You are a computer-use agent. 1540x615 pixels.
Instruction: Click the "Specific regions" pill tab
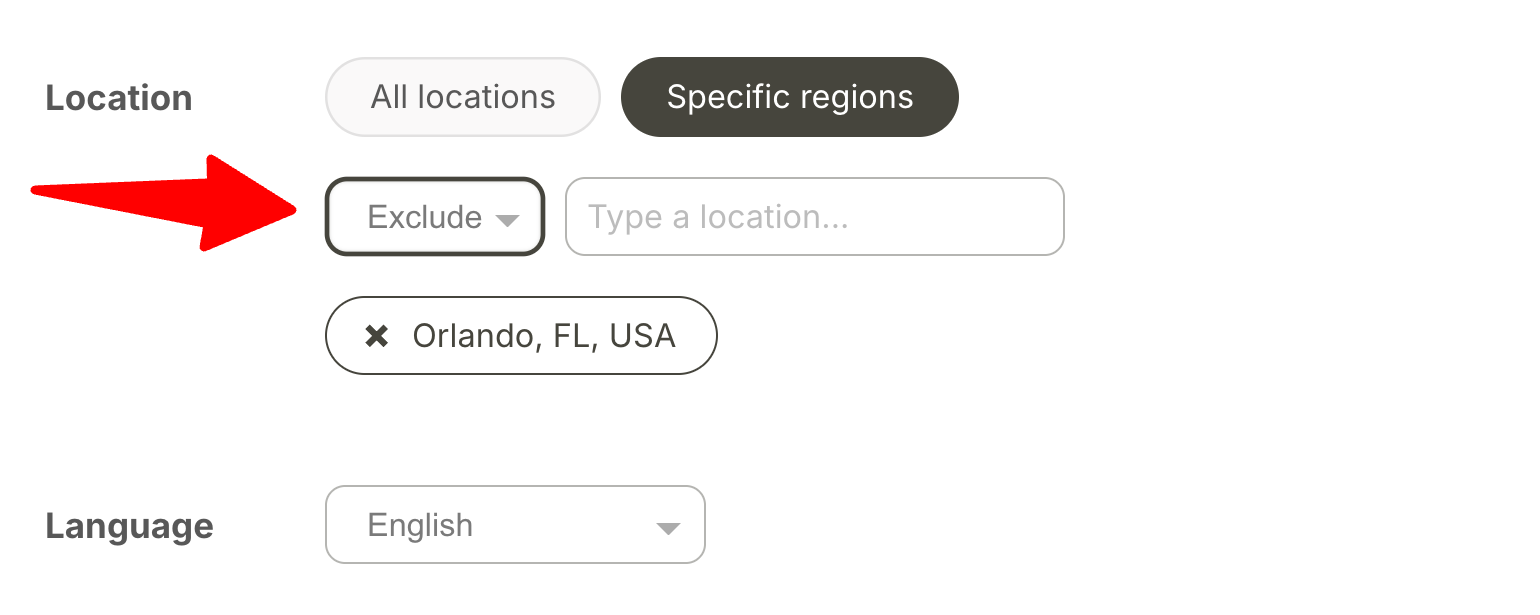pos(789,97)
